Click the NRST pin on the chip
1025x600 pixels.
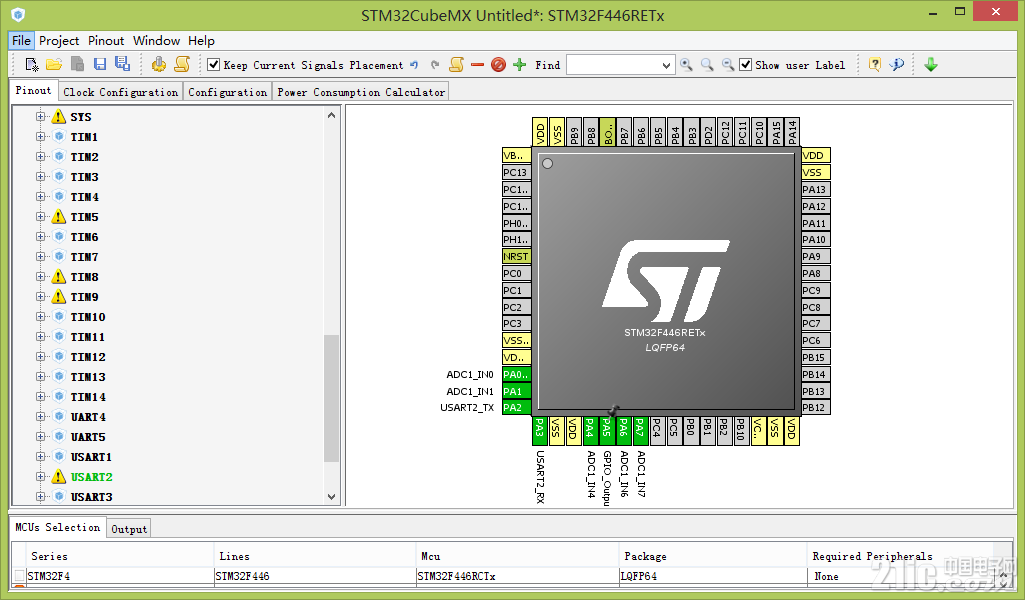point(516,256)
